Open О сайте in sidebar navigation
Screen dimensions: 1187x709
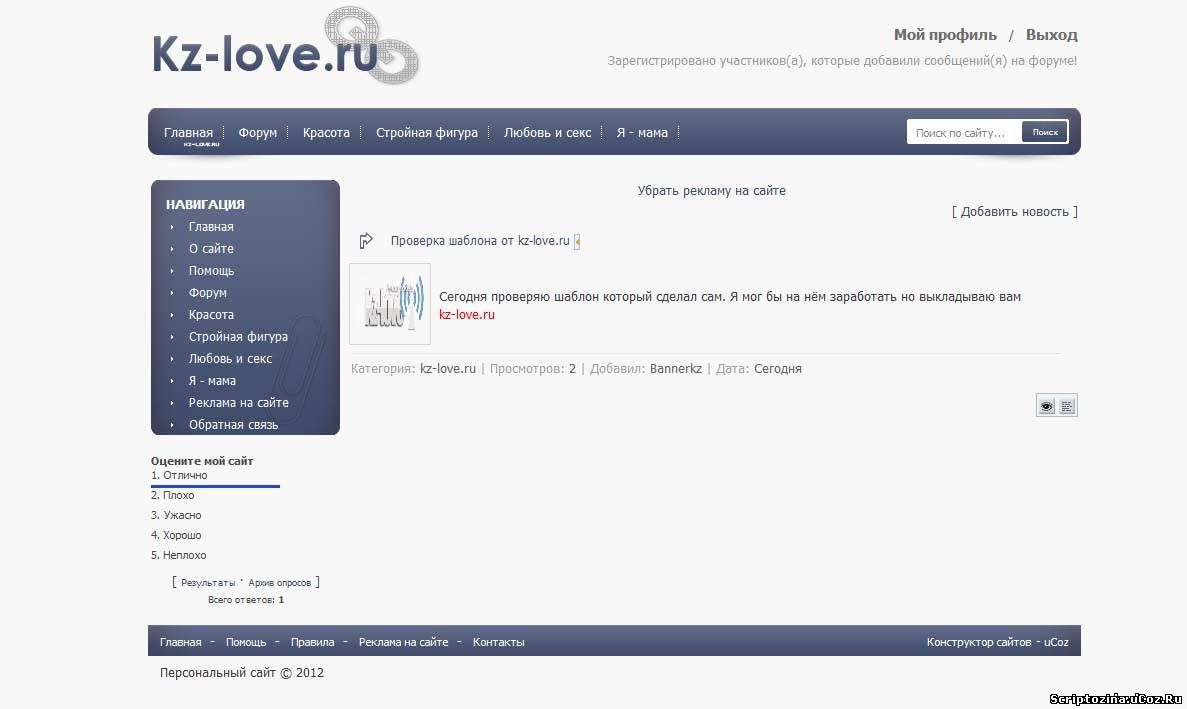point(211,248)
